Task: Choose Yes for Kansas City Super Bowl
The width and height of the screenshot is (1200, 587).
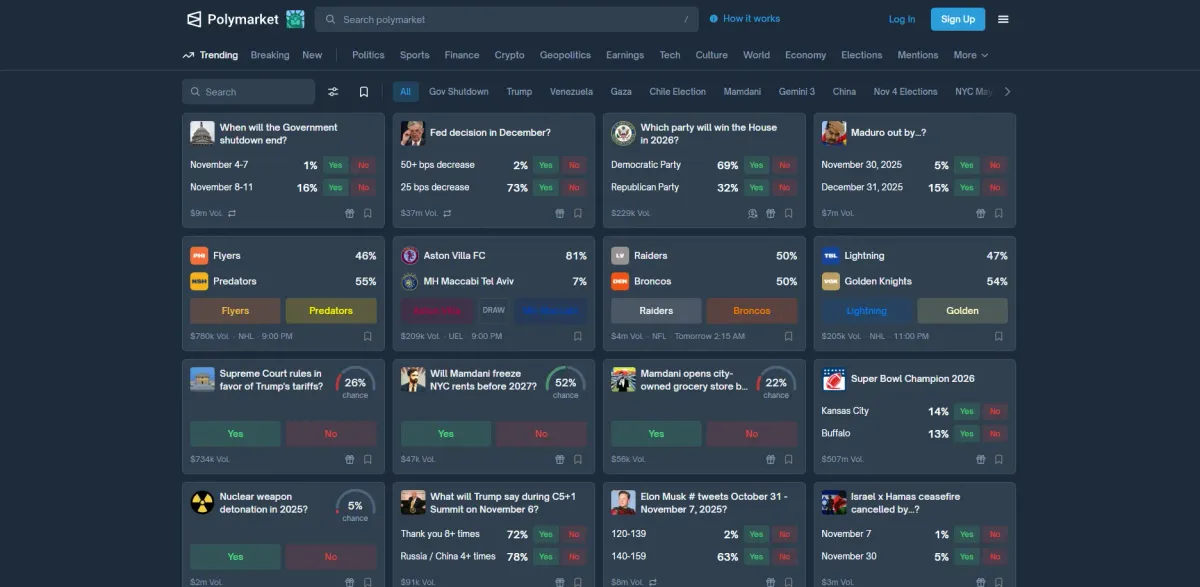Action: click(966, 411)
